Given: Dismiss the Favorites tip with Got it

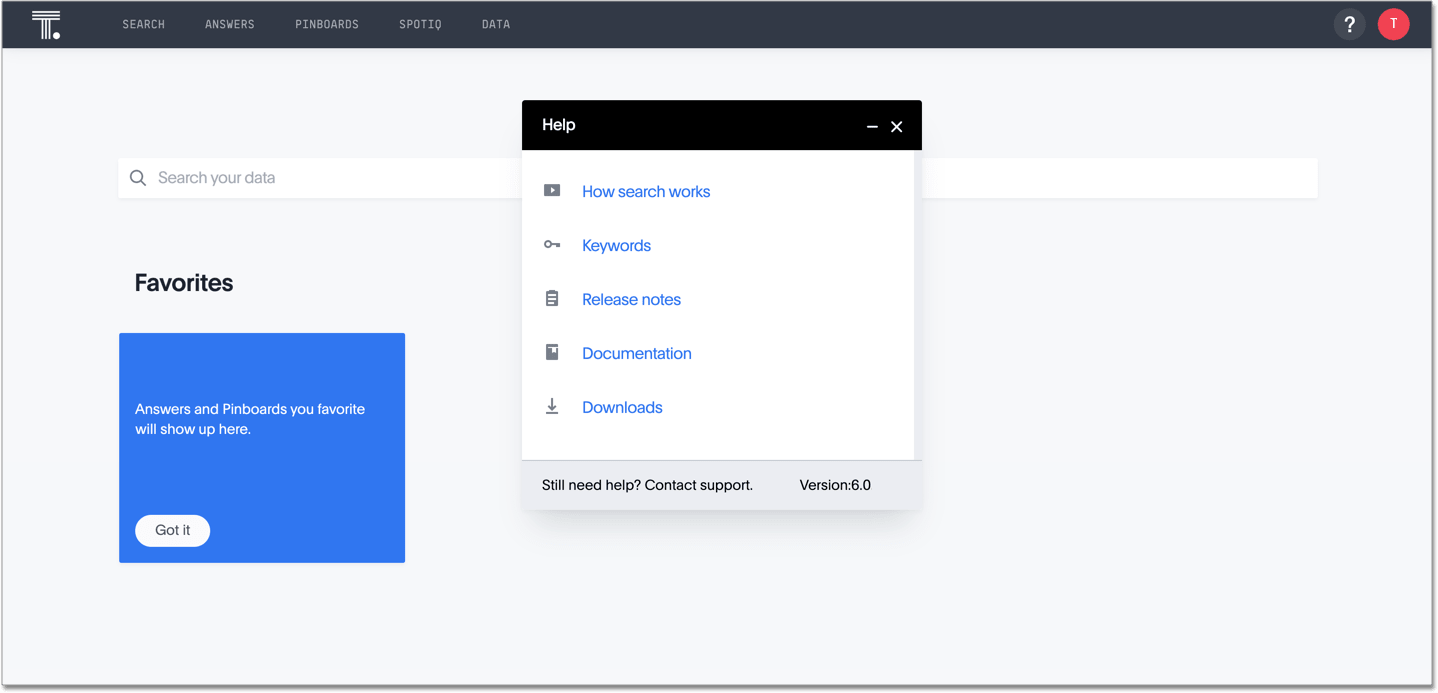Looking at the screenshot, I should [x=172, y=530].
